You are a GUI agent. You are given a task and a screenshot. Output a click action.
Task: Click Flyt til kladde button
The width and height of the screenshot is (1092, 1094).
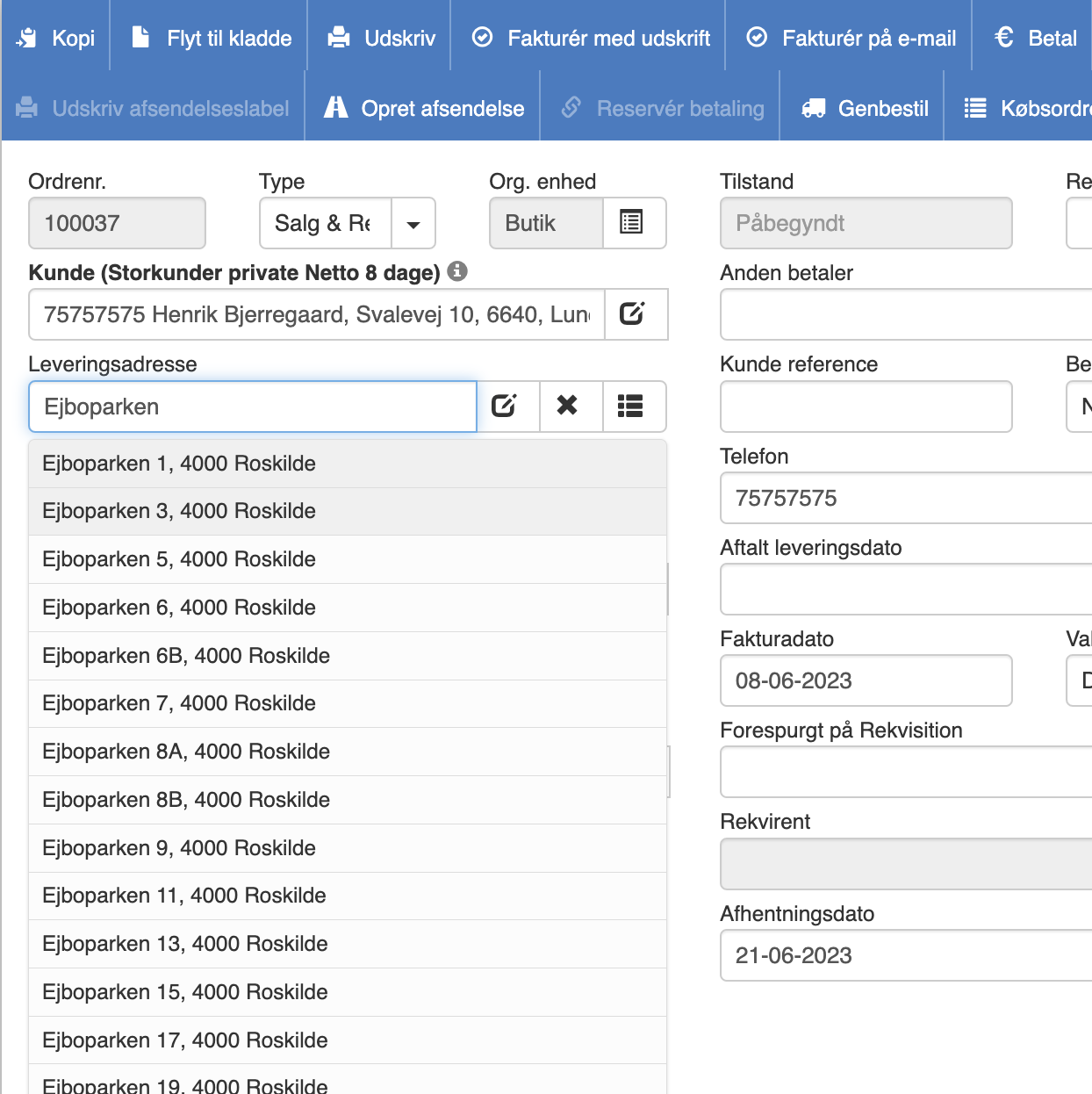209,38
